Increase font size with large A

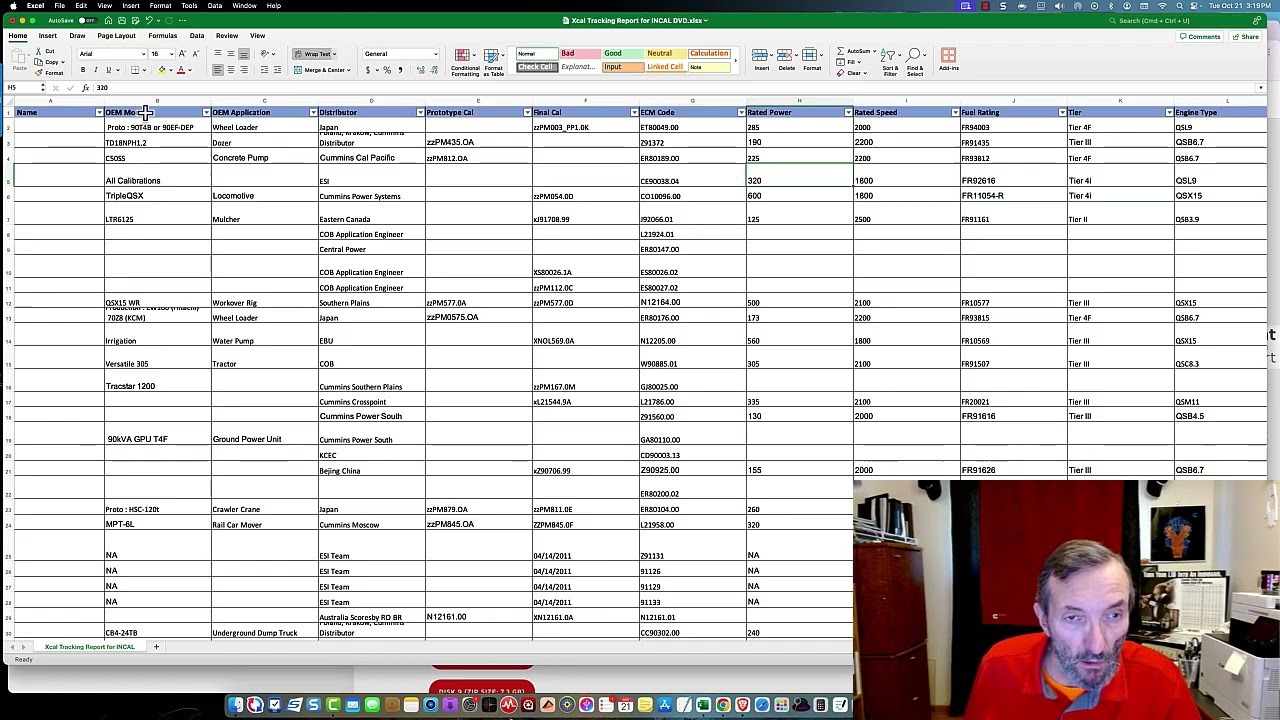[x=182, y=54]
